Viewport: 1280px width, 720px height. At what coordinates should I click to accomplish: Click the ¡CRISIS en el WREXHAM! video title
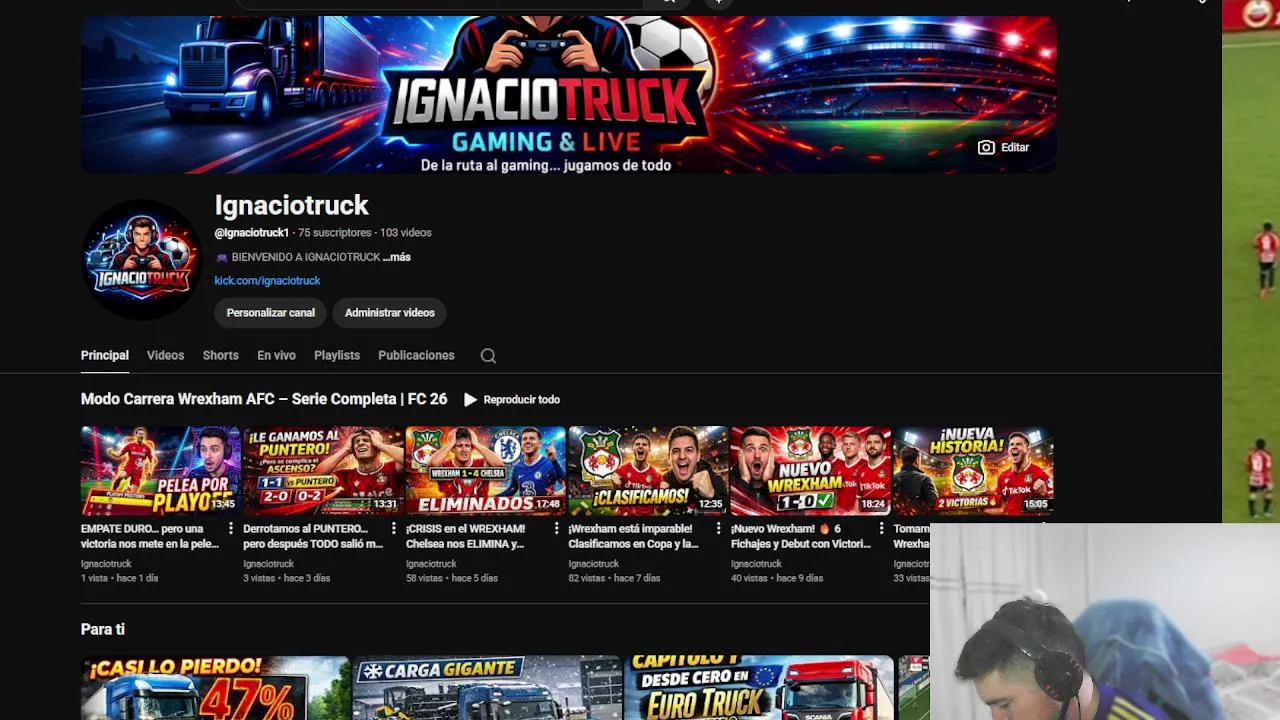[465, 536]
